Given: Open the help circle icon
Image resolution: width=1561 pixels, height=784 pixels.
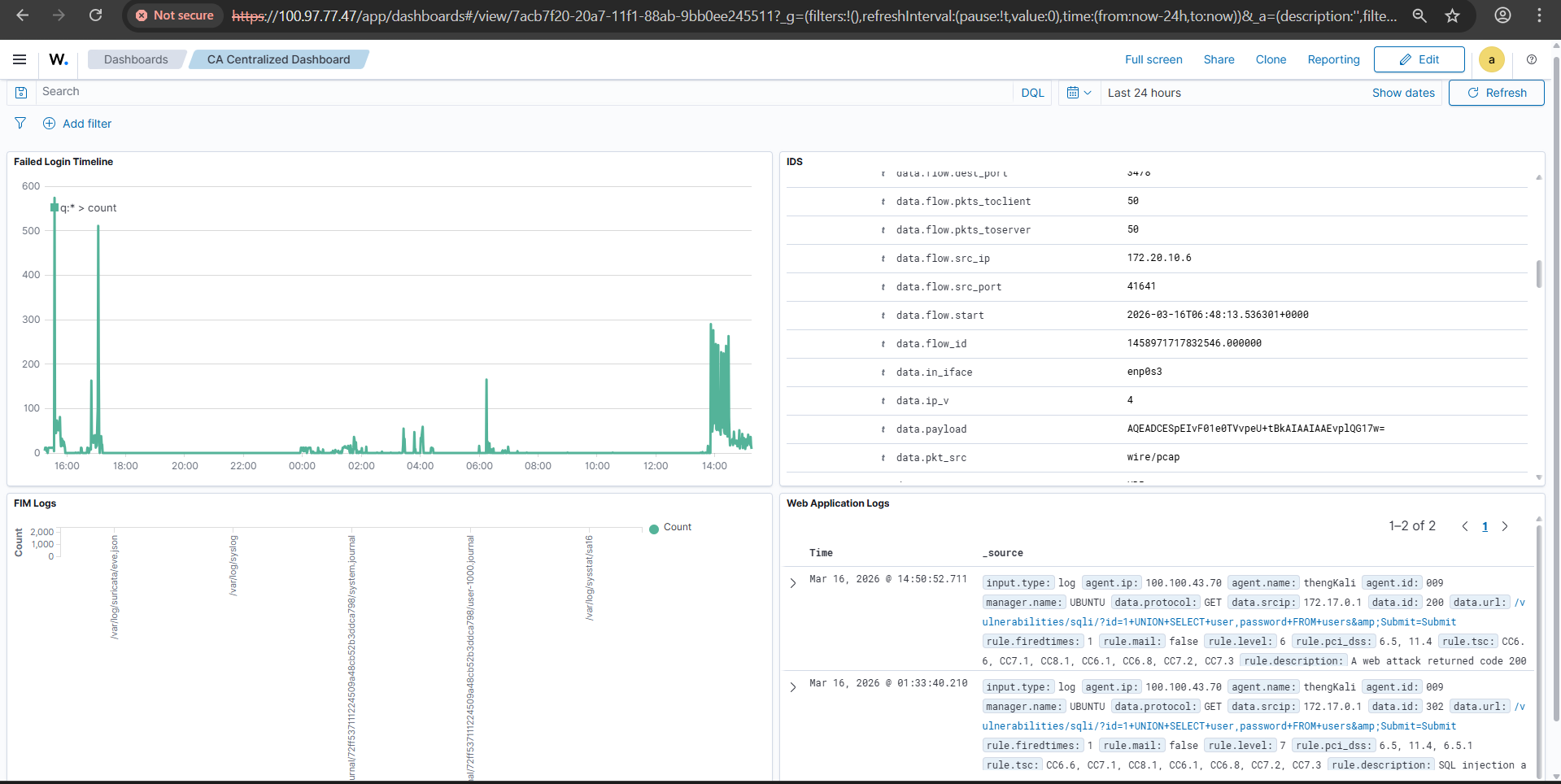Looking at the screenshot, I should coord(1532,59).
